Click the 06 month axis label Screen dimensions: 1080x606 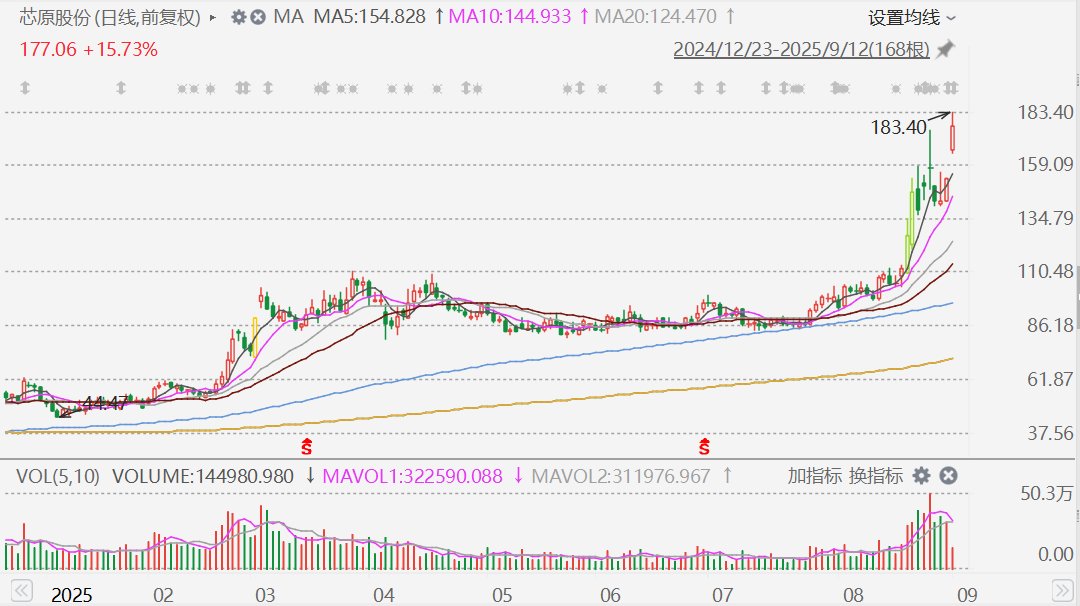click(610, 595)
